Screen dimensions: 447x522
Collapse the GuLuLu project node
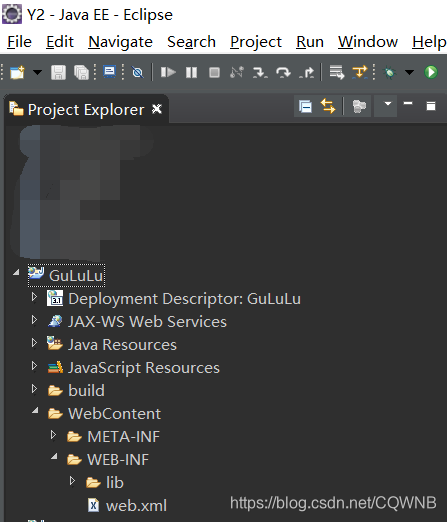click(x=16, y=273)
